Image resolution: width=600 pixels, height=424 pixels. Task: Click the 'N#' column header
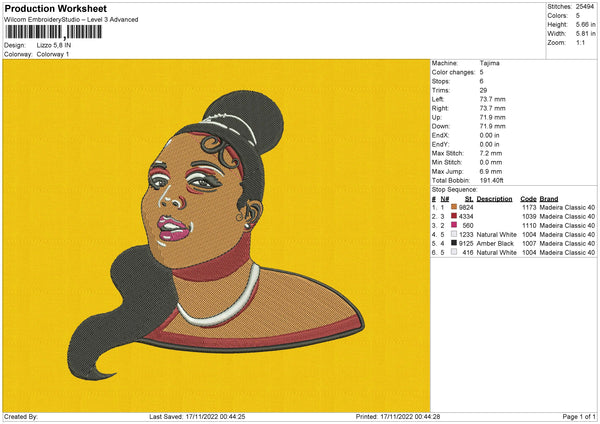point(445,199)
